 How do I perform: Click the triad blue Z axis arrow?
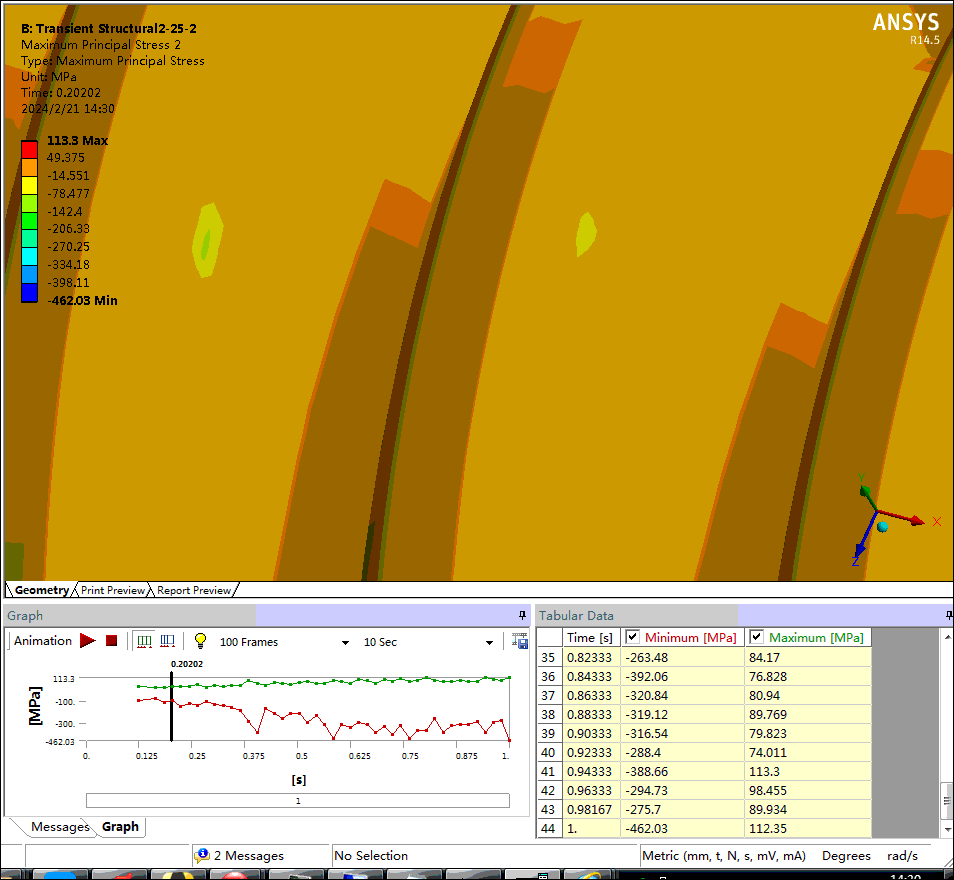click(x=865, y=537)
